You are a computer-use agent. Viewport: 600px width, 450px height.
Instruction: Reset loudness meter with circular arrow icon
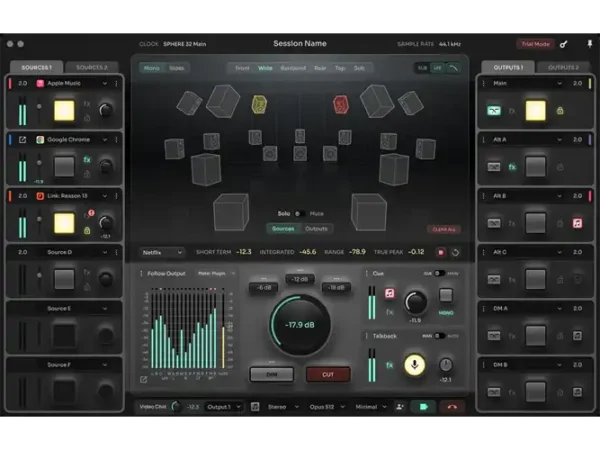pos(455,253)
